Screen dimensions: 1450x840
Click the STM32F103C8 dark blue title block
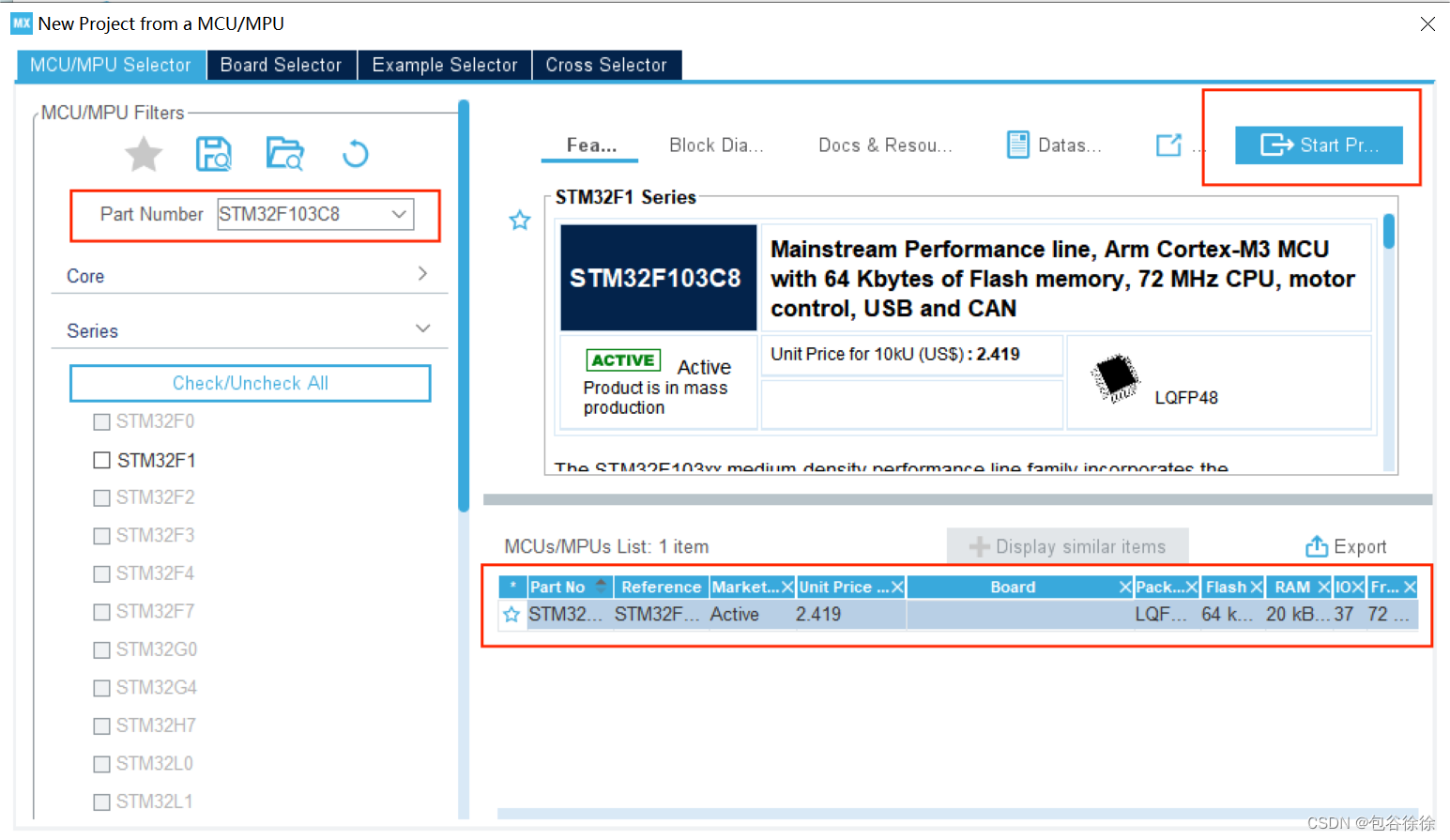pos(658,278)
